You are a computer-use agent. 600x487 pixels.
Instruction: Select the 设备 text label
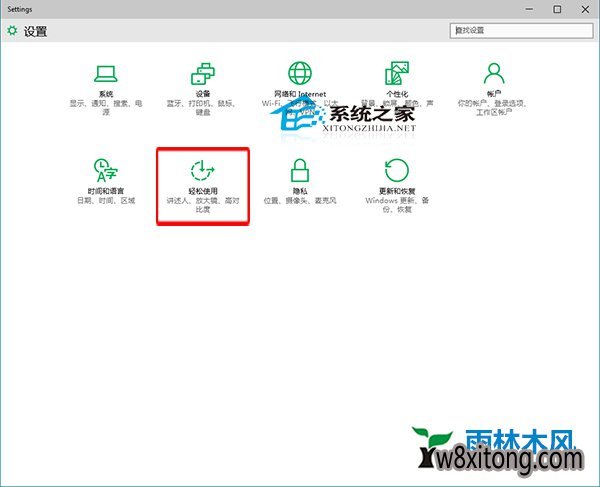click(202, 95)
